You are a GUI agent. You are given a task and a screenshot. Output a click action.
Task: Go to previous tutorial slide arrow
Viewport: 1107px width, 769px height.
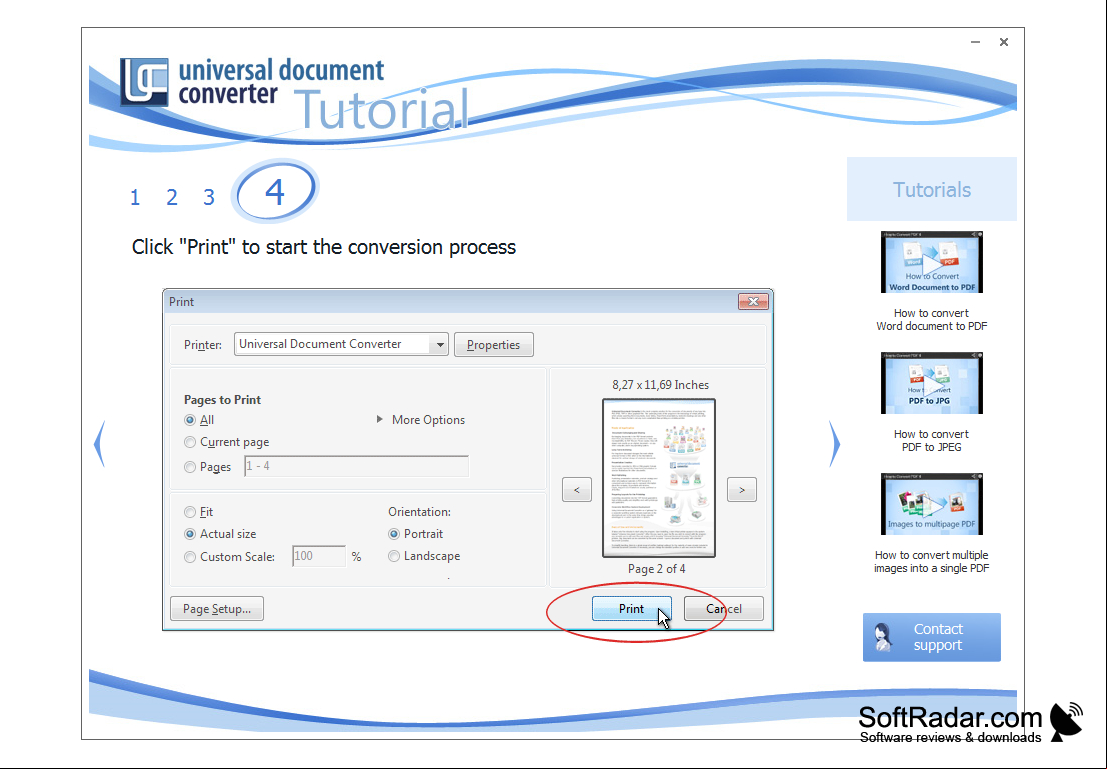coord(100,444)
